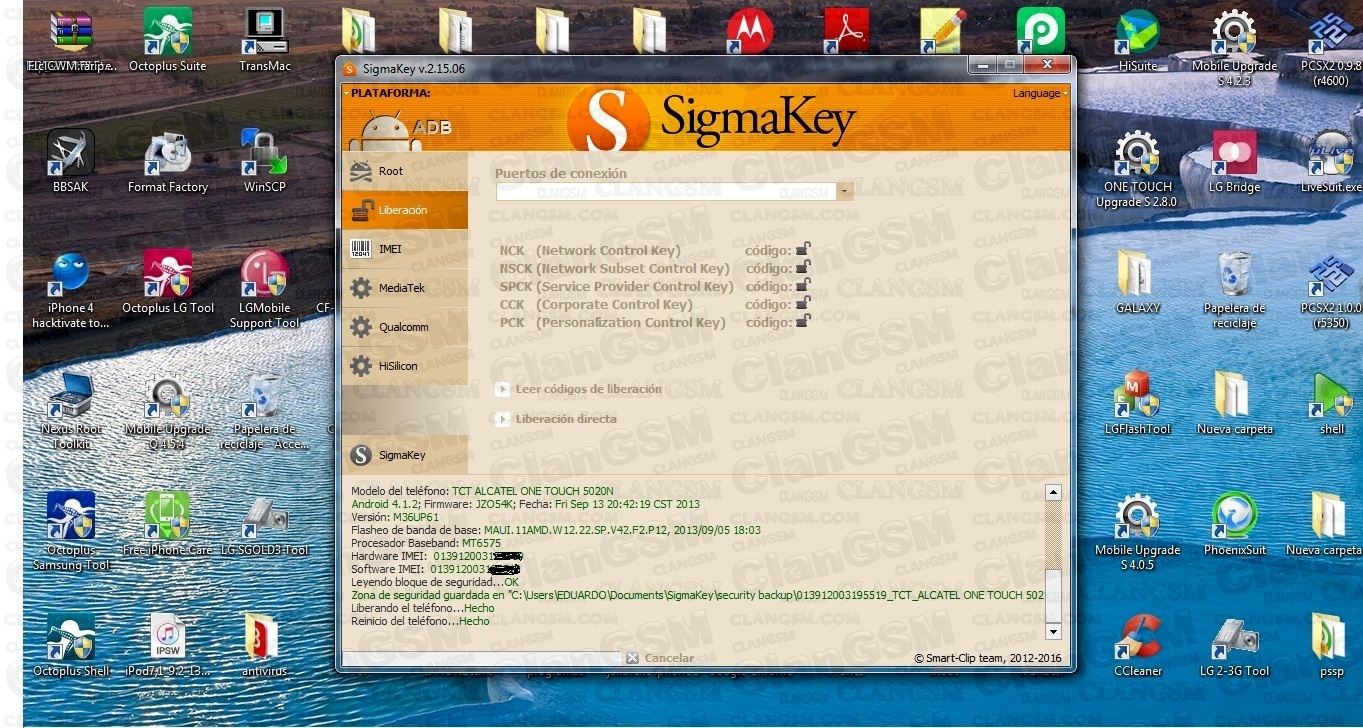Switch to the IMEI section

(x=404, y=249)
